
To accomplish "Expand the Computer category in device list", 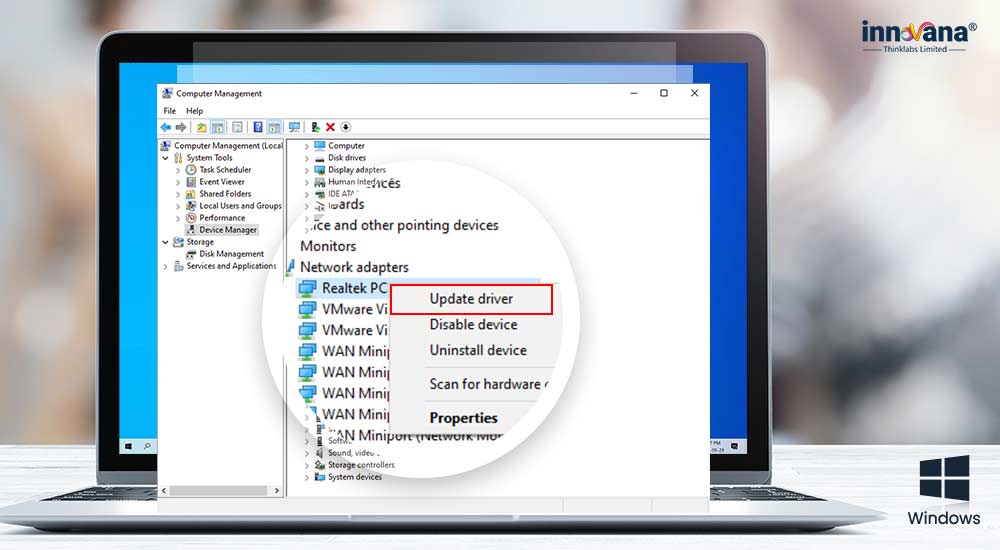I will 307,147.
